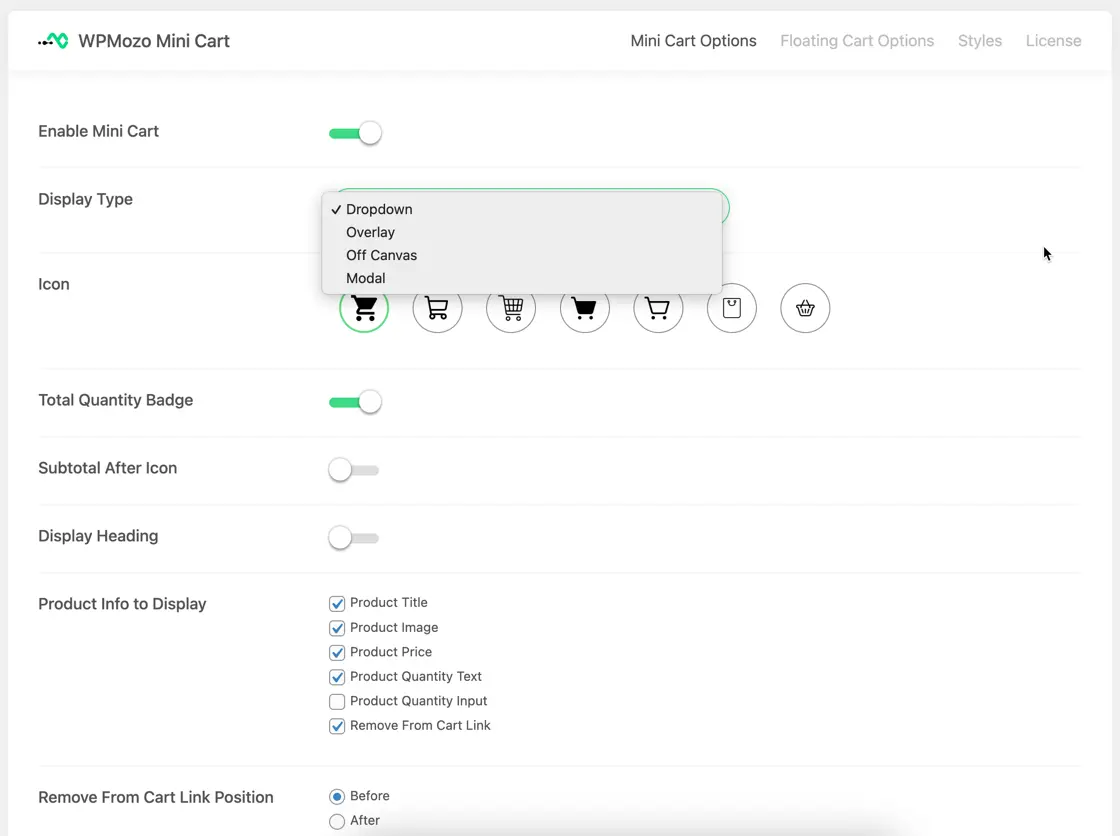This screenshot has width=1120, height=836.
Task: Go to the License tab
Action: click(x=1053, y=41)
